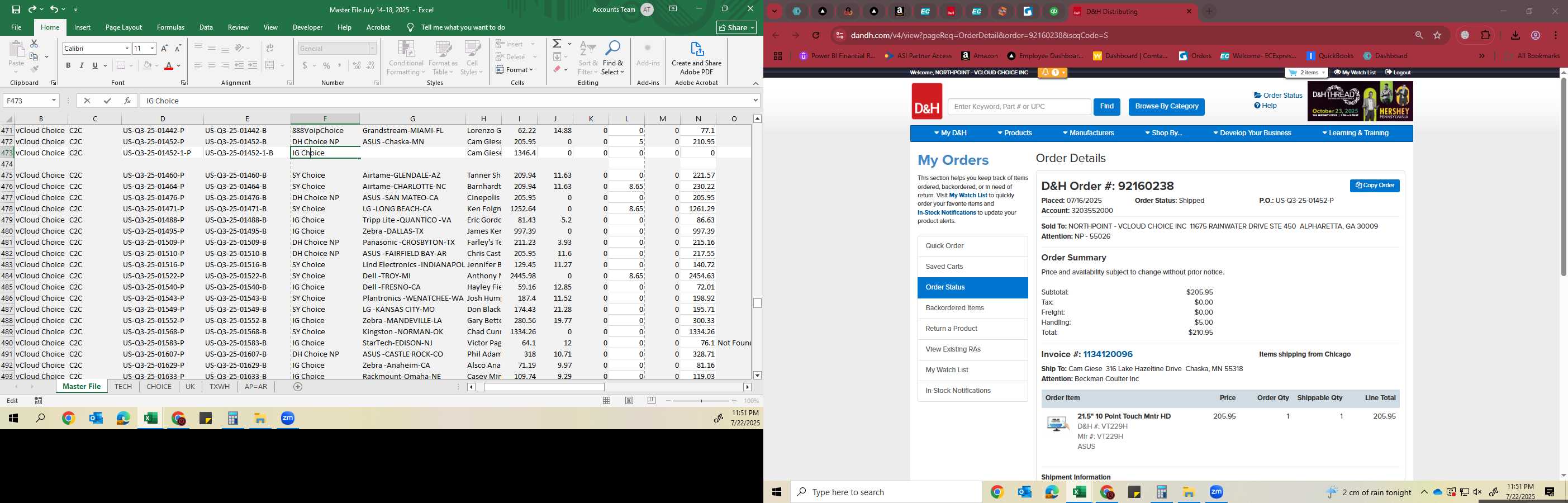Bookmark this page with the star
Screen dimensions: 1568x503
click(1438, 35)
